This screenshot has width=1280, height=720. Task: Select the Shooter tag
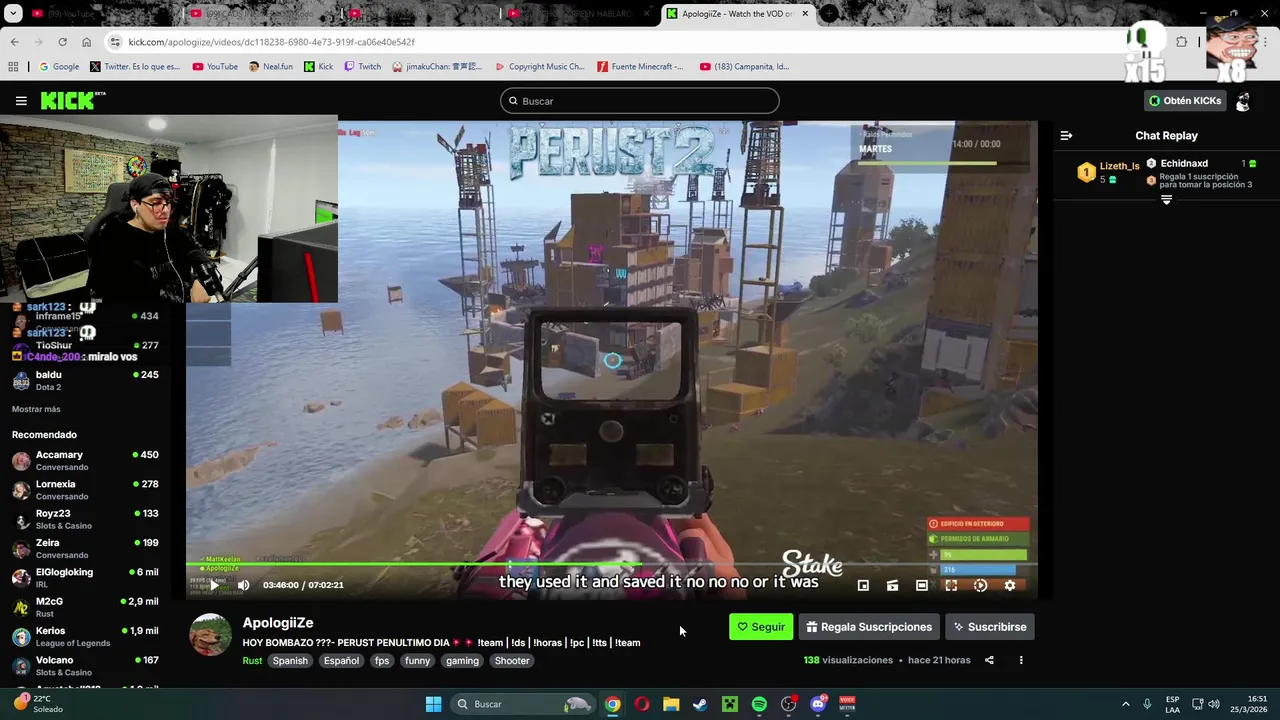tap(512, 660)
